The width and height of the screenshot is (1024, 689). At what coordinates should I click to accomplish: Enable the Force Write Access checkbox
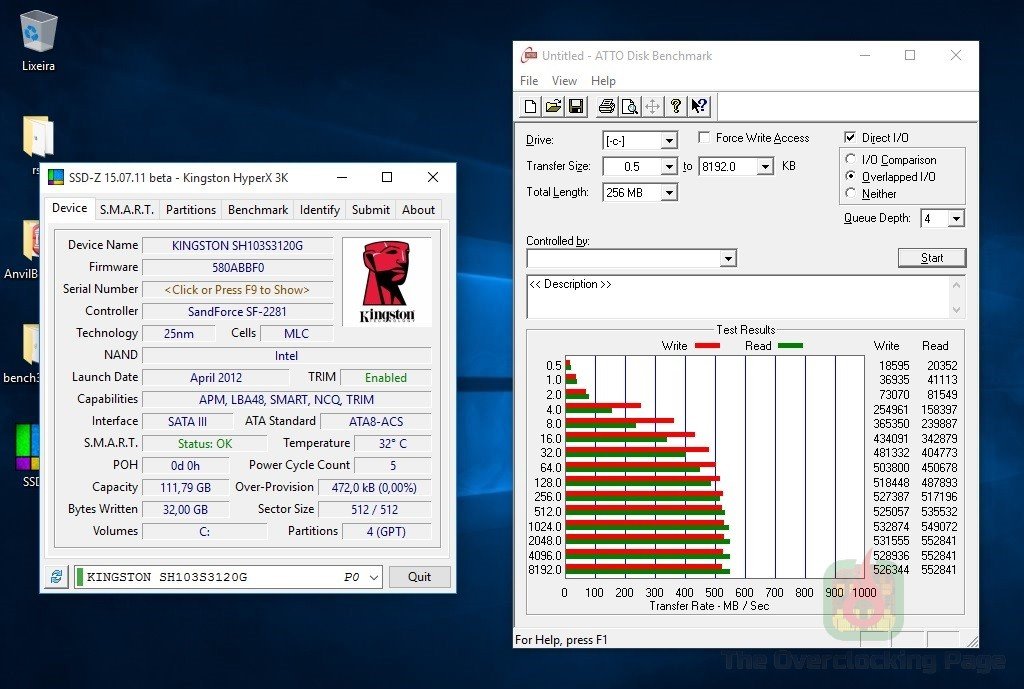click(704, 138)
